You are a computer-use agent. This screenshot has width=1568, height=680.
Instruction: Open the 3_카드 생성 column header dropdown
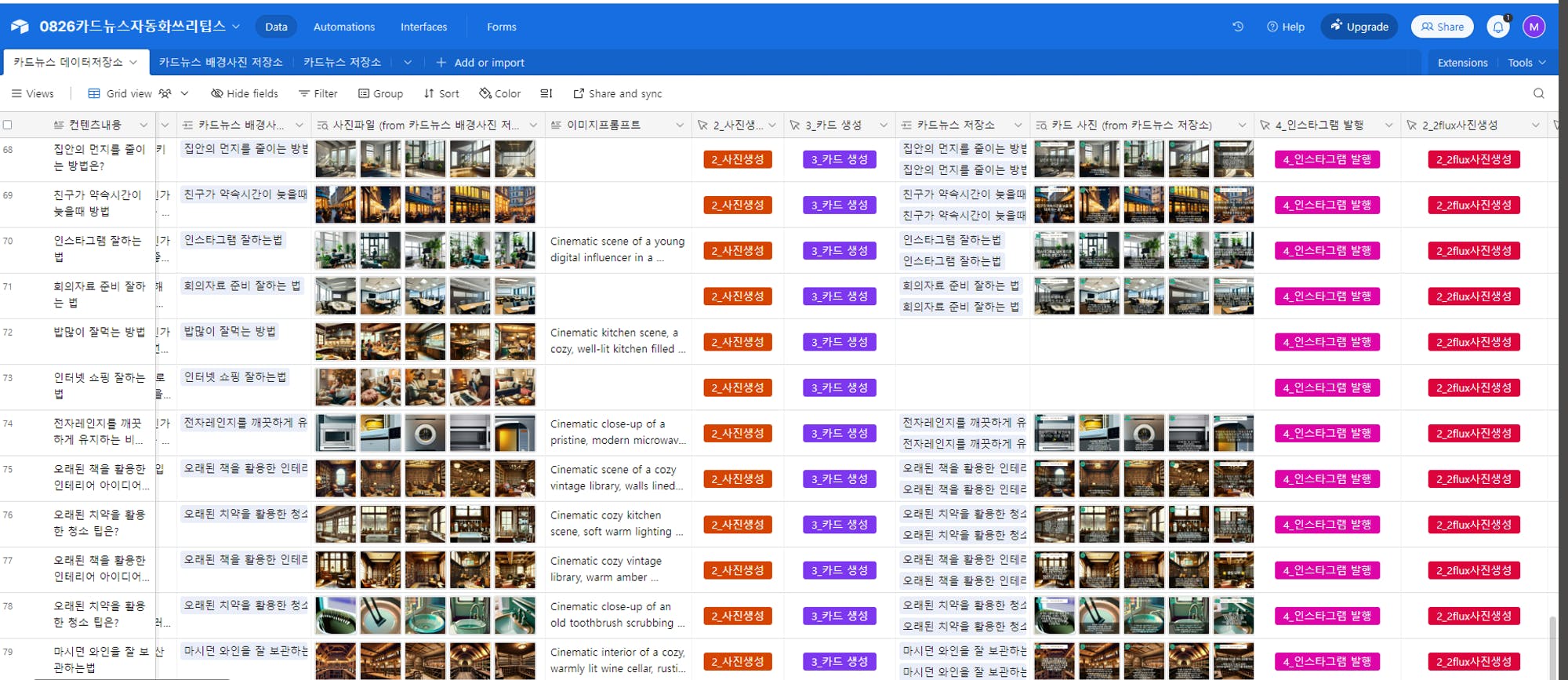884,125
